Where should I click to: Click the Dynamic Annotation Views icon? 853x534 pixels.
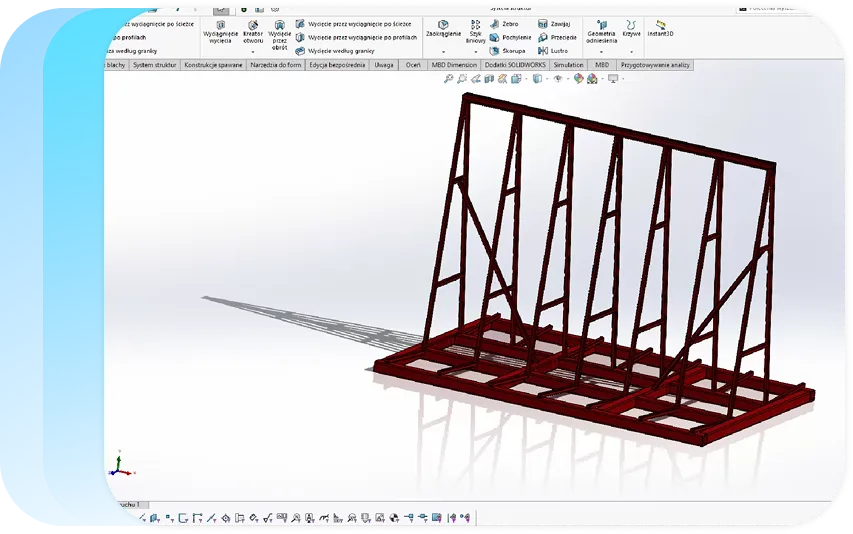coord(503,79)
